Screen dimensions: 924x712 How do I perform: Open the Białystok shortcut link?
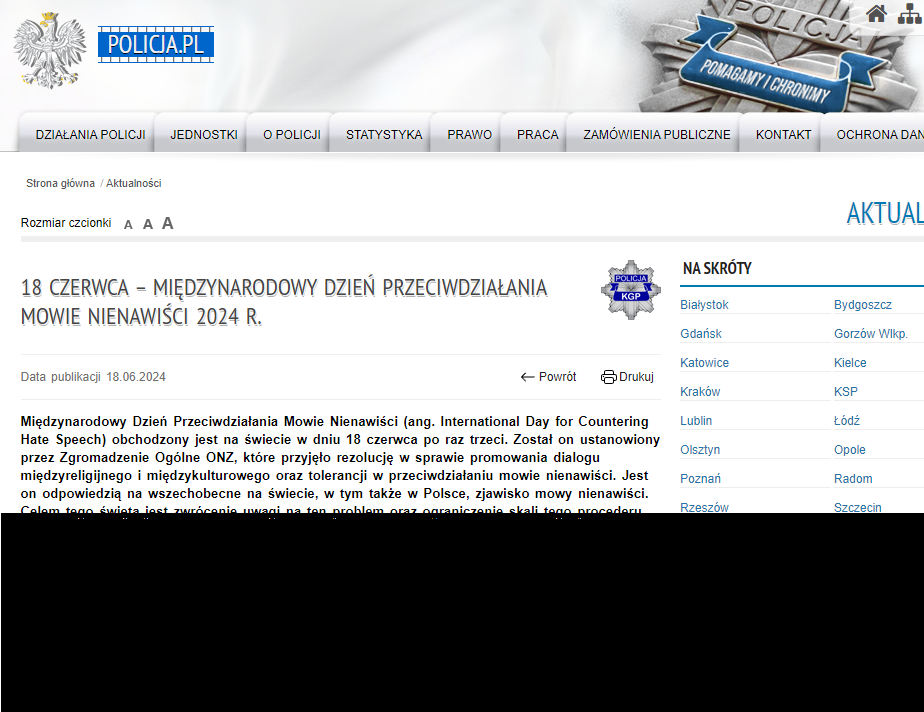(704, 305)
